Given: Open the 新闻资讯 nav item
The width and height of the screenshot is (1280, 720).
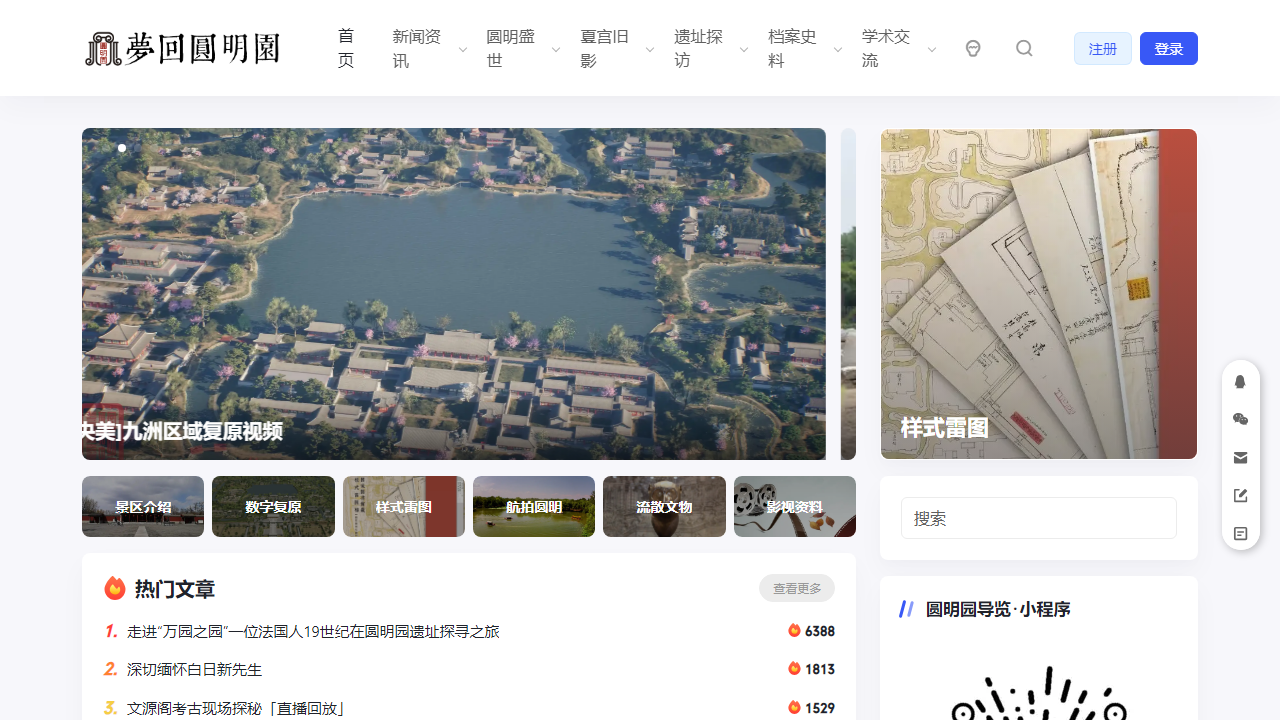Looking at the screenshot, I should [x=418, y=48].
